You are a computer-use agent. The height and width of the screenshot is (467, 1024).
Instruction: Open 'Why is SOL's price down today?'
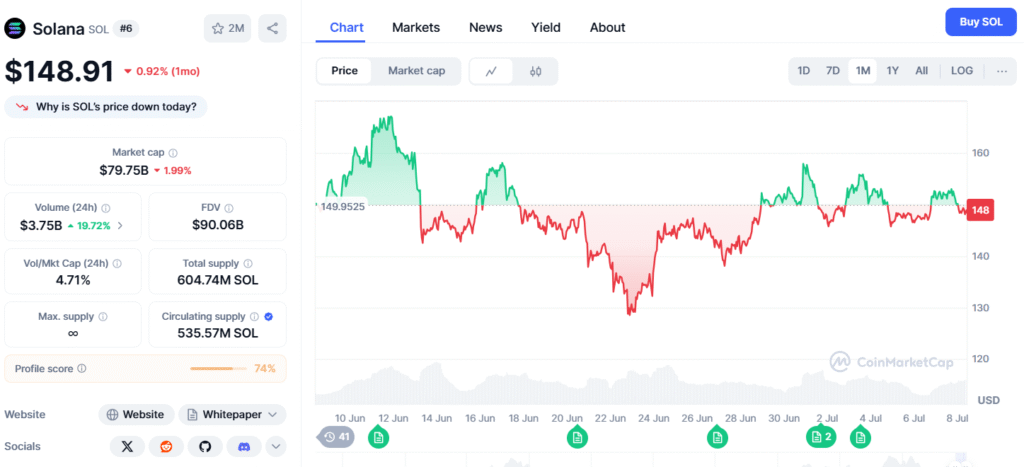click(105, 106)
